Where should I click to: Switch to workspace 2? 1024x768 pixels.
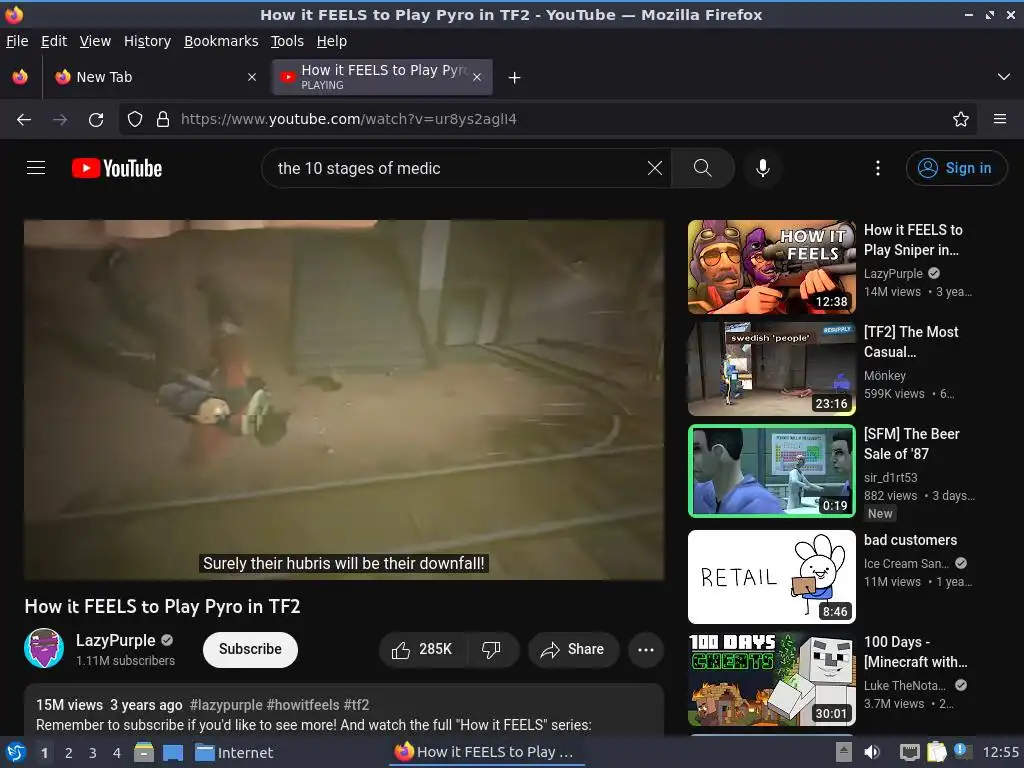[x=69, y=753]
